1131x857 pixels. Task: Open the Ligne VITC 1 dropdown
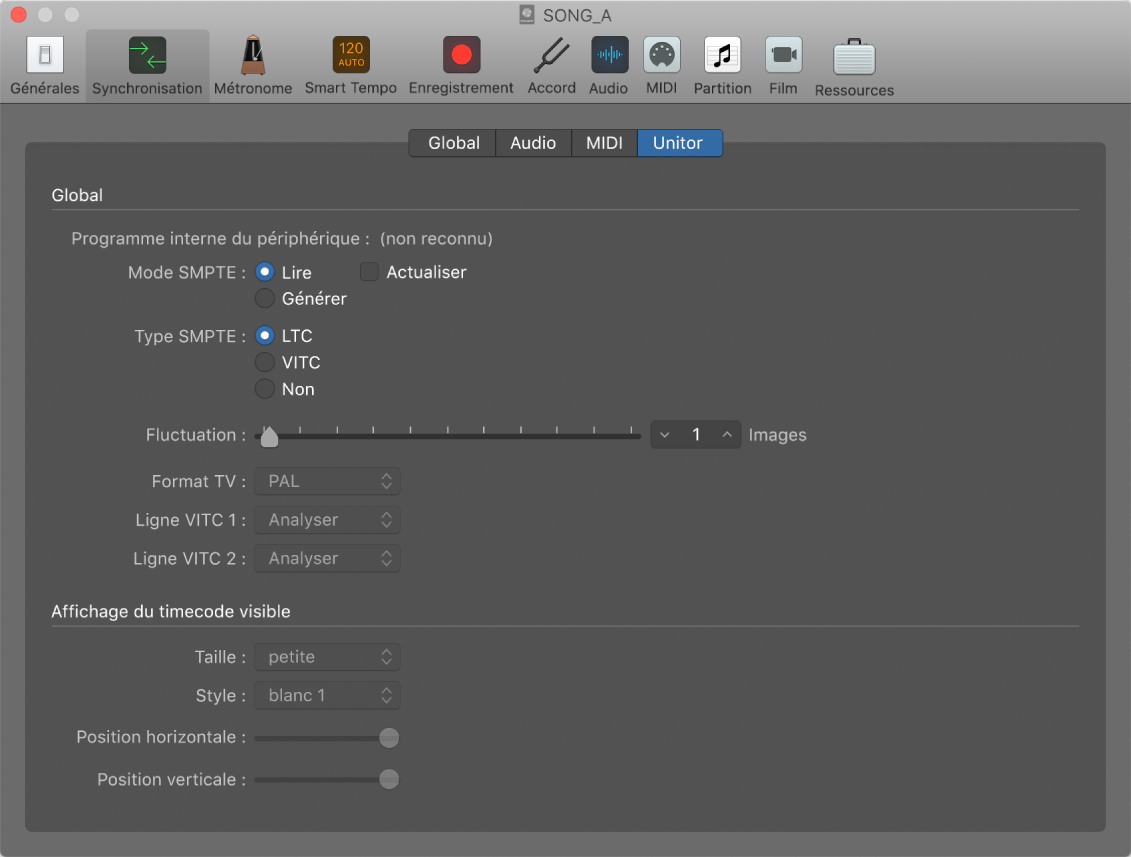(327, 520)
